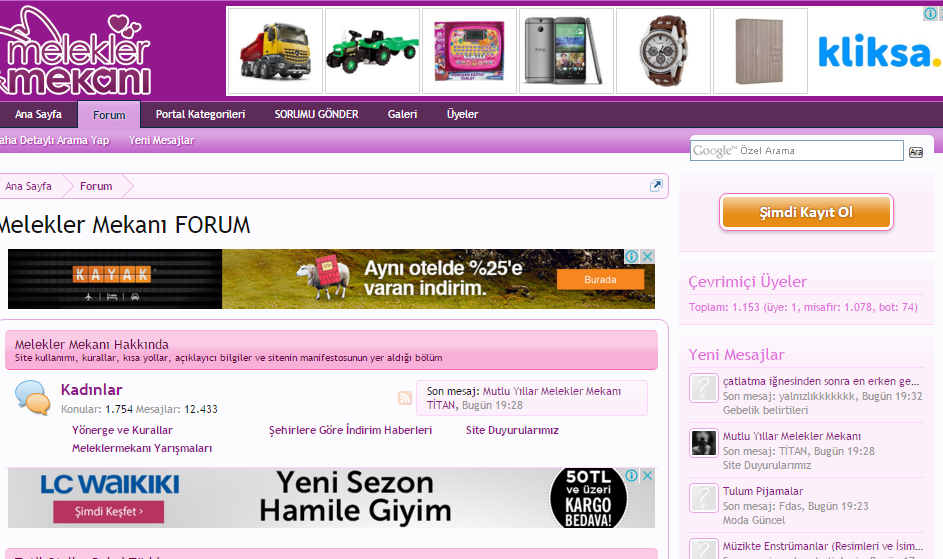Click the avatar beside çatlatma iğnesinden post
Screen dimensions: 943x559
click(703, 388)
